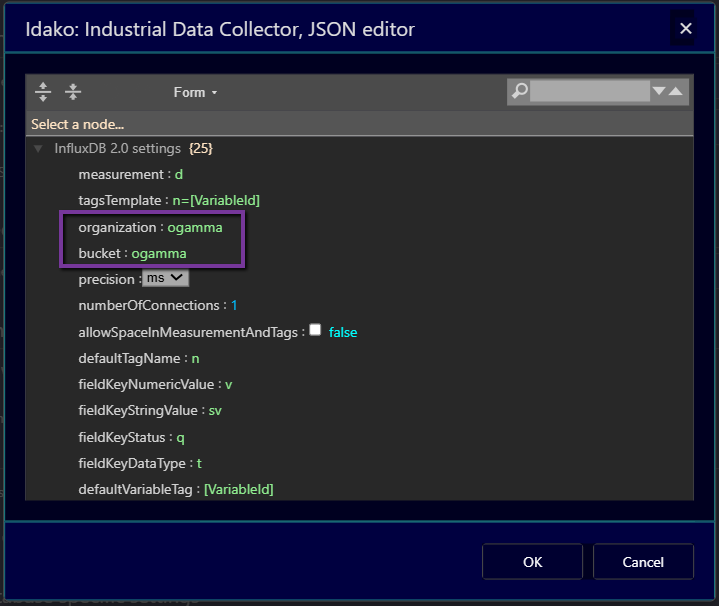Click inside the search input box
Viewport: 719px width, 606px height.
pos(590,92)
